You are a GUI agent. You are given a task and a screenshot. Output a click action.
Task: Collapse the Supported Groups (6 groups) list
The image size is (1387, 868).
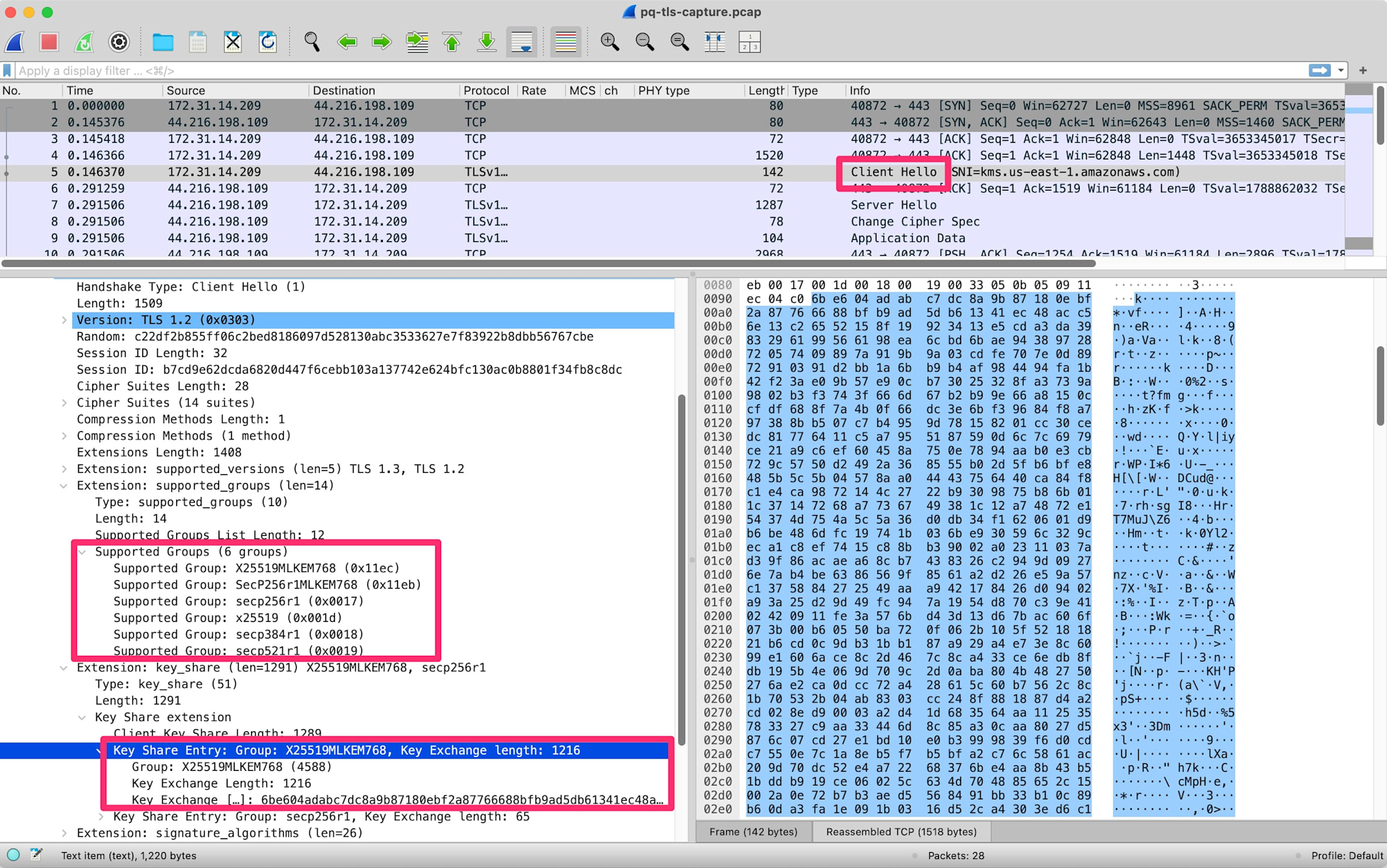(83, 552)
